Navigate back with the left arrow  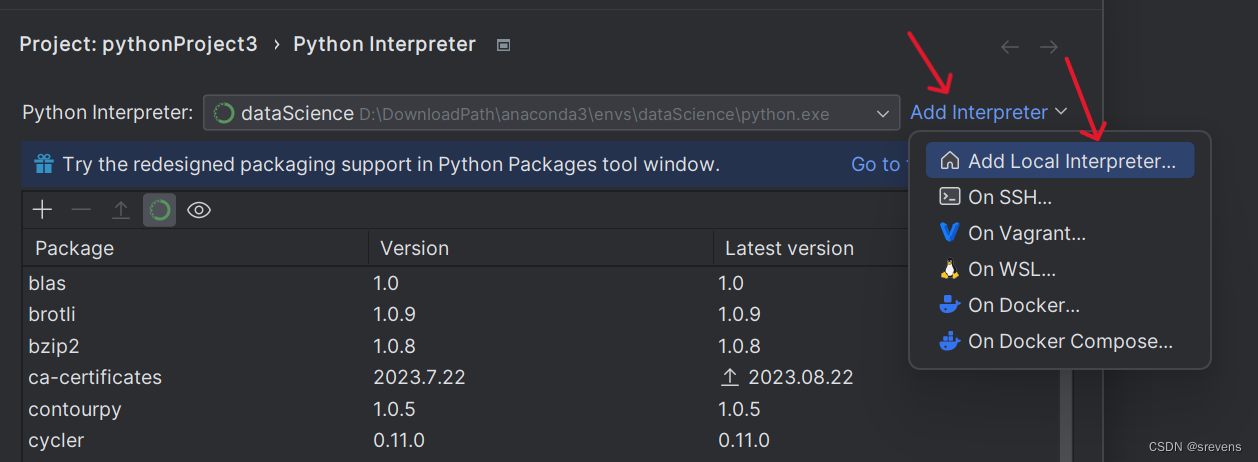(1010, 47)
